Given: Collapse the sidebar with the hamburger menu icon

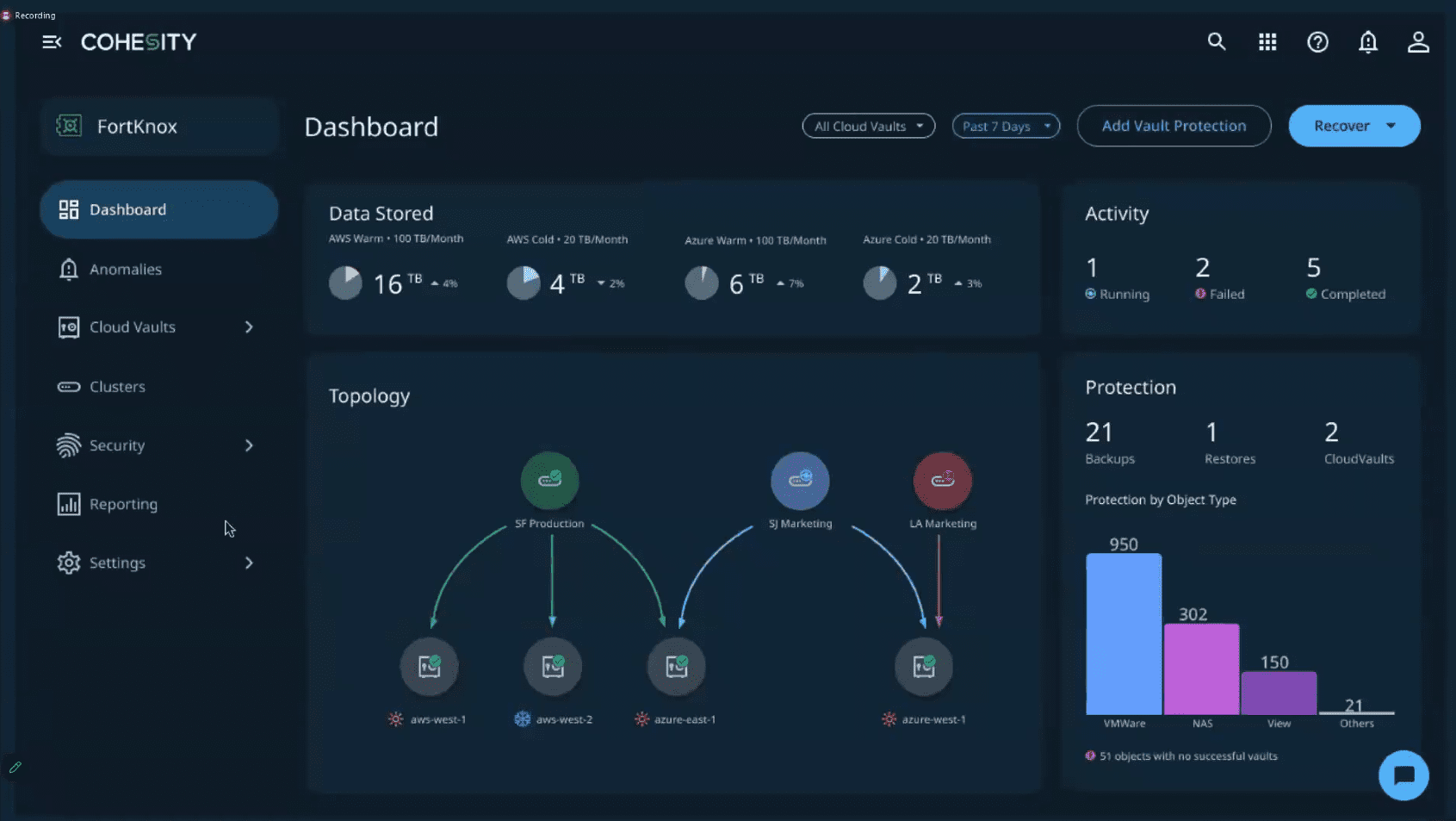Looking at the screenshot, I should click(x=52, y=42).
